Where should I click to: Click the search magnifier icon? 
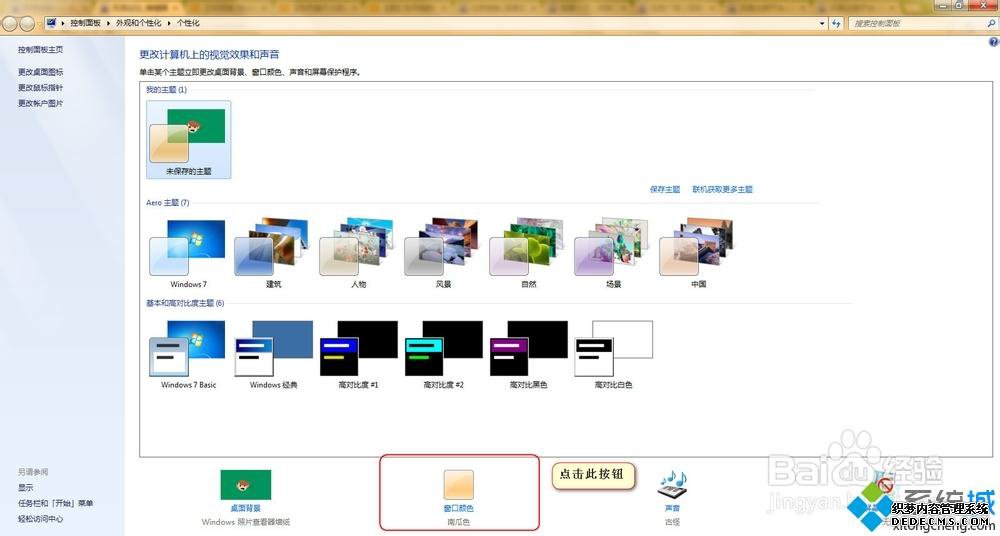tap(990, 23)
